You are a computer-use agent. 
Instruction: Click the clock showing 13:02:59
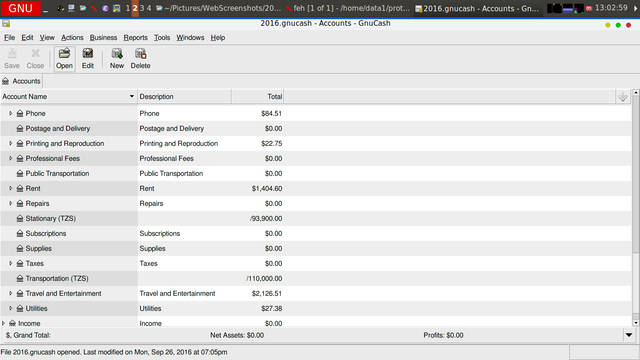click(611, 8)
